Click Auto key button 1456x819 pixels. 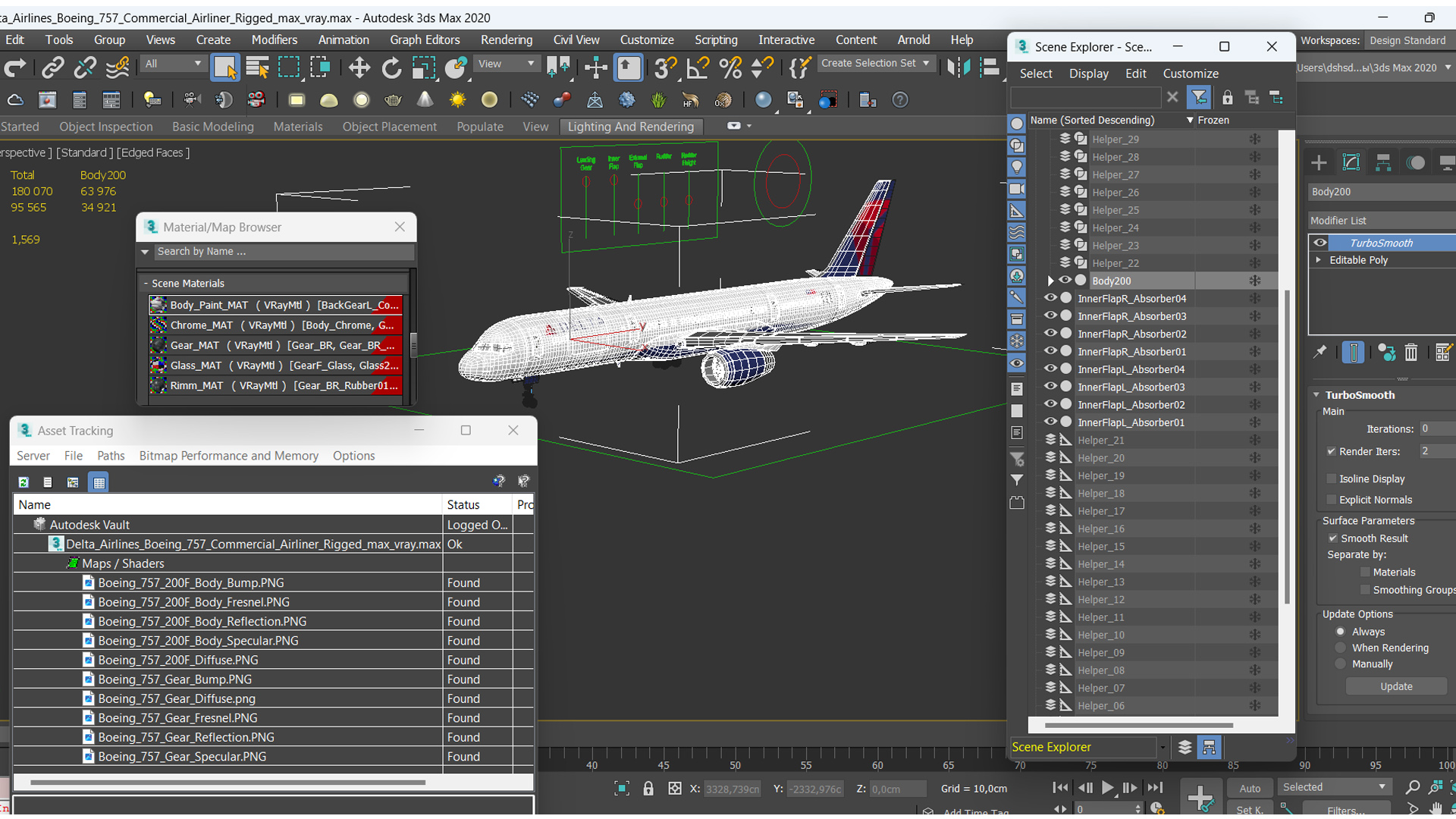1250,789
